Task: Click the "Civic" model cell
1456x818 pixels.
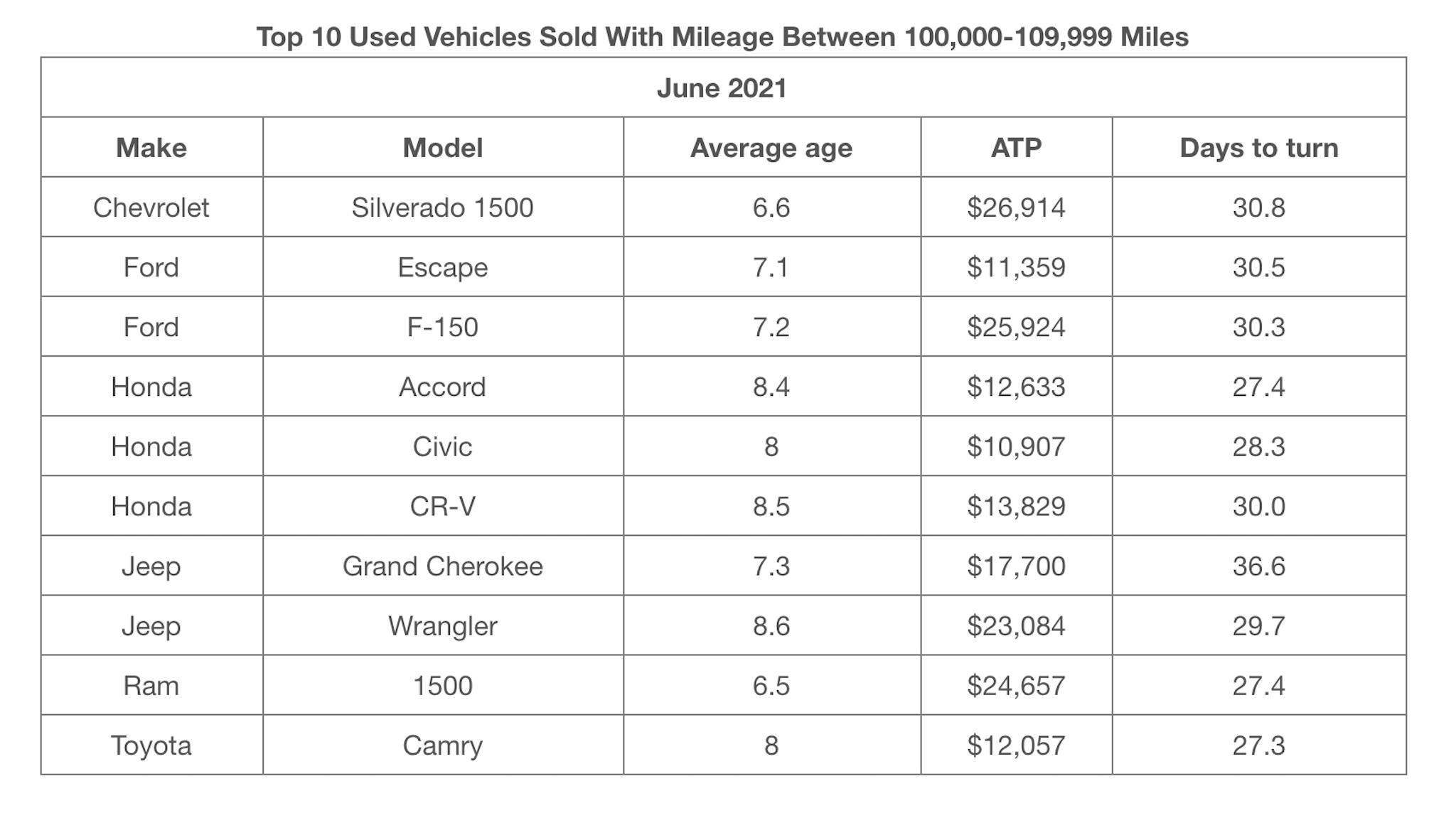Action: tap(442, 446)
